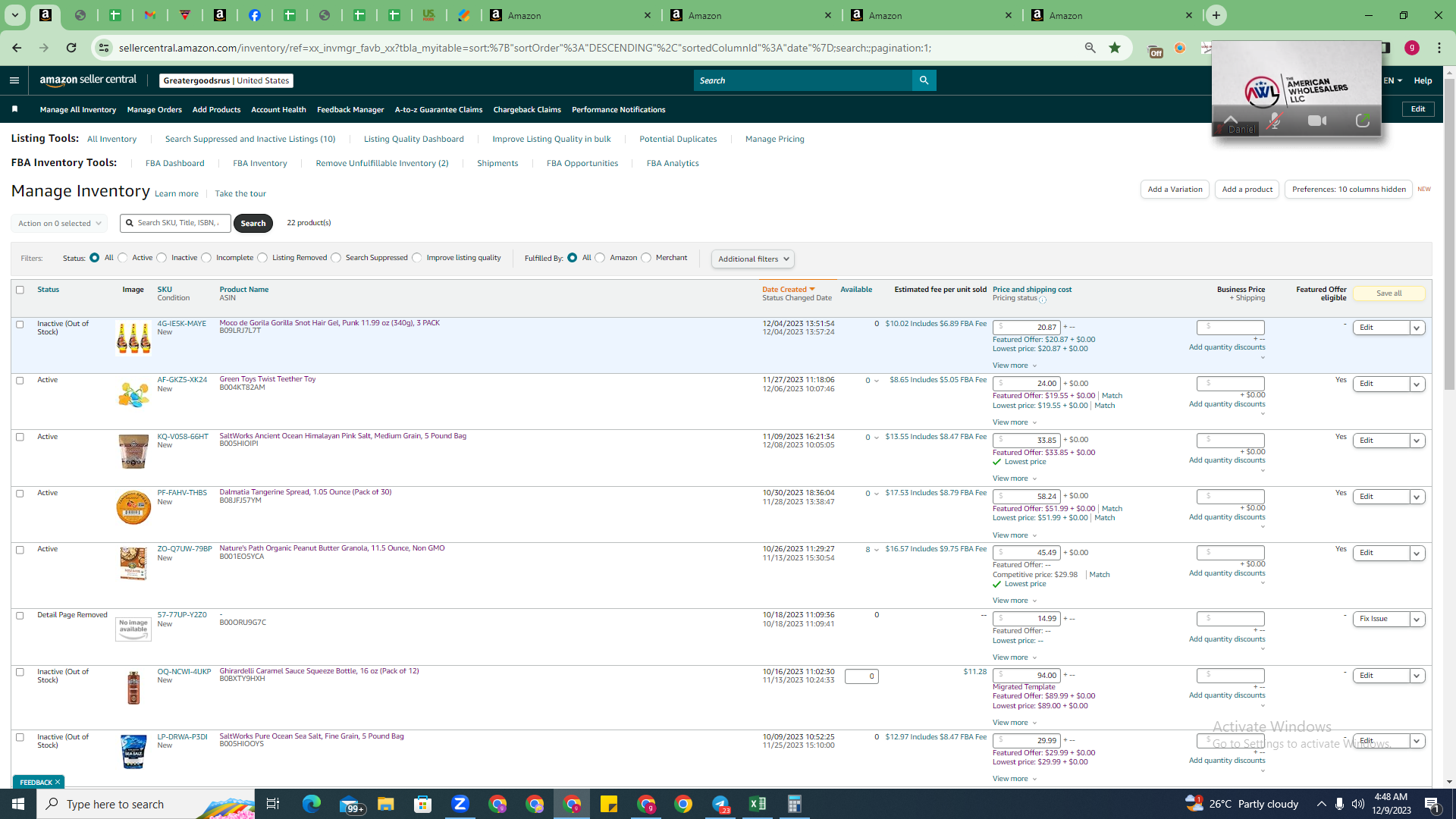Filter Fulfilled By Amazon radio button

(x=601, y=258)
